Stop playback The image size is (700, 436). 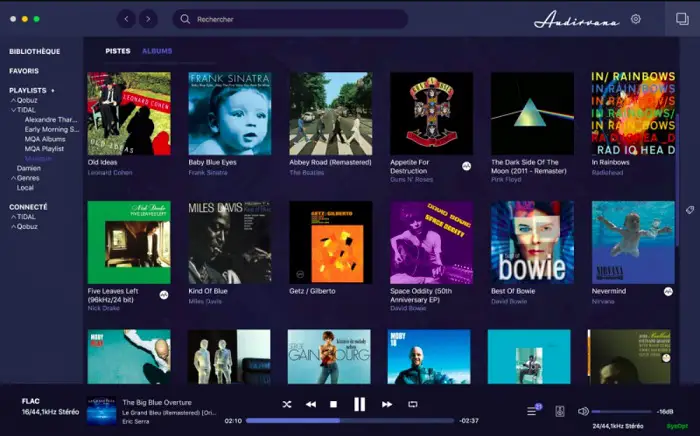(x=333, y=404)
